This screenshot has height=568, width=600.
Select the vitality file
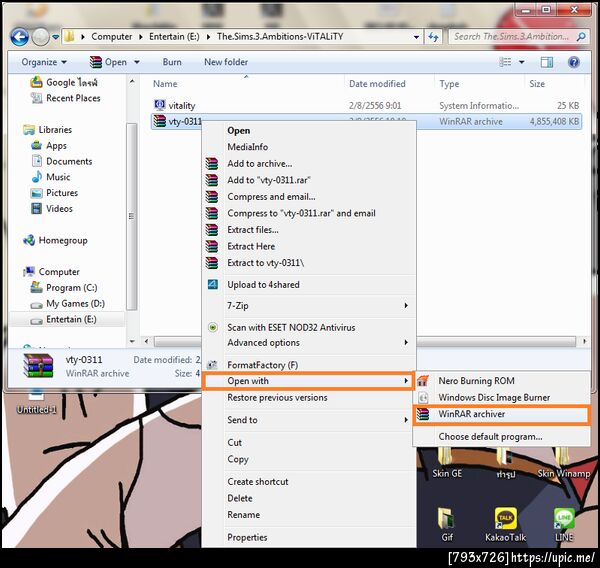click(174, 105)
